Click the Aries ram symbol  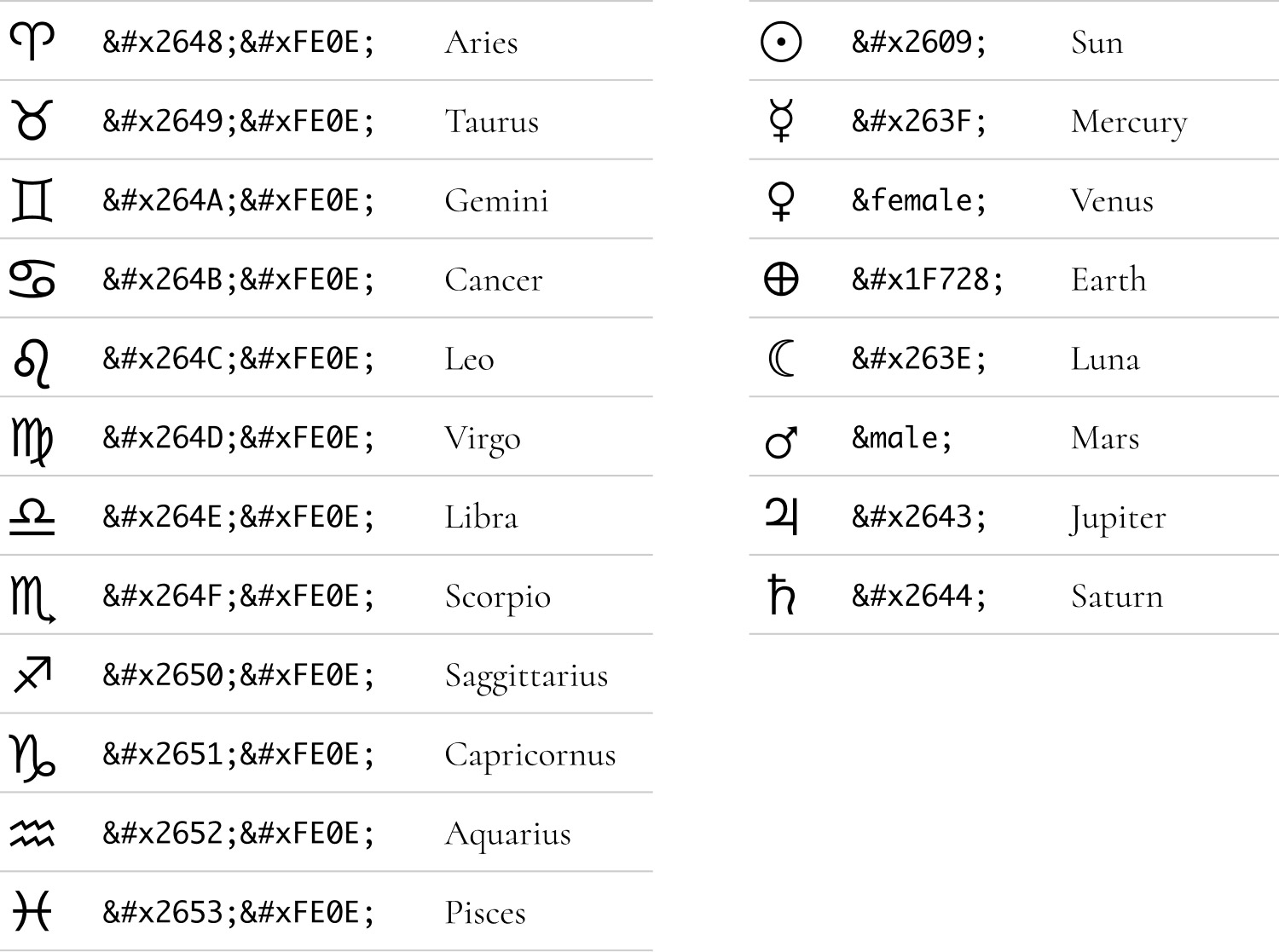tap(32, 40)
